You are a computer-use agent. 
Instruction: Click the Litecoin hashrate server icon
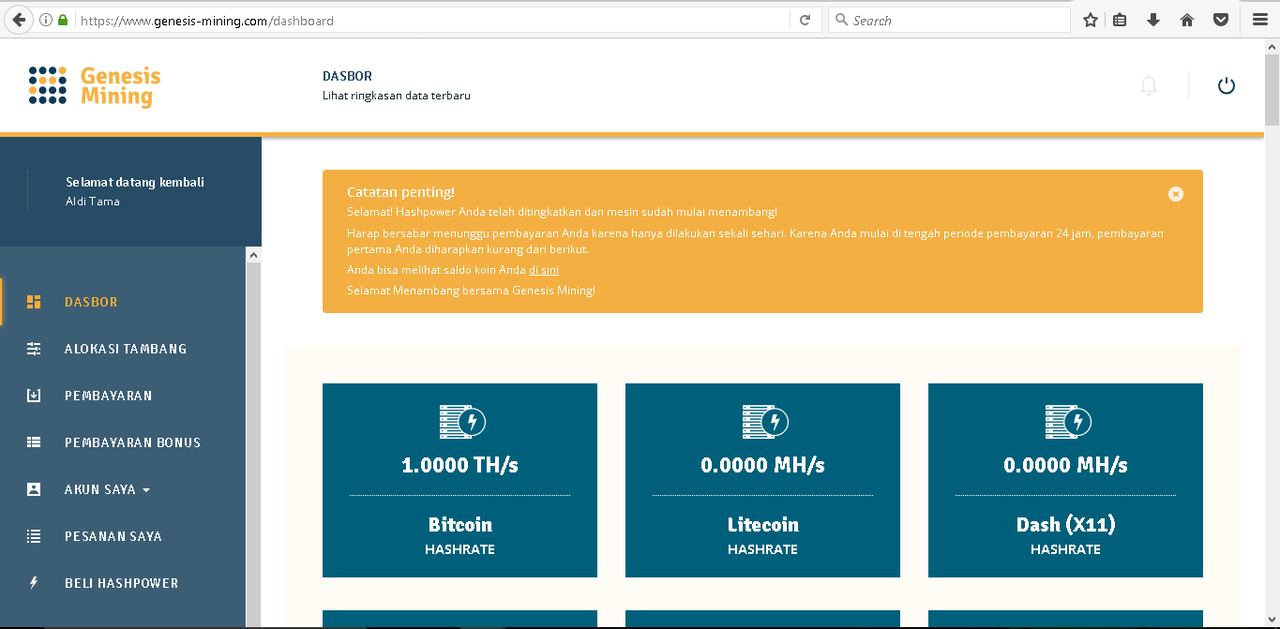[x=765, y=421]
